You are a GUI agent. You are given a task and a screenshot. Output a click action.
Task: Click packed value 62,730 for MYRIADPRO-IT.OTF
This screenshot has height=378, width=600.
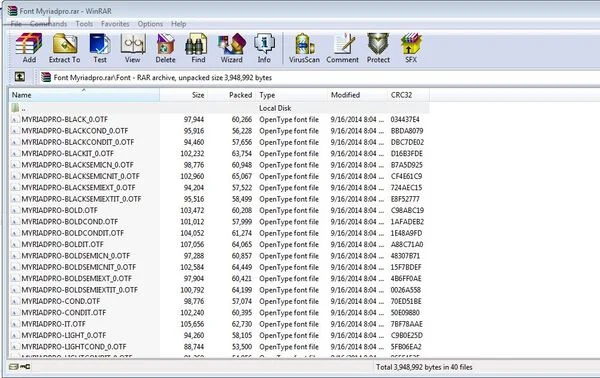click(242, 324)
